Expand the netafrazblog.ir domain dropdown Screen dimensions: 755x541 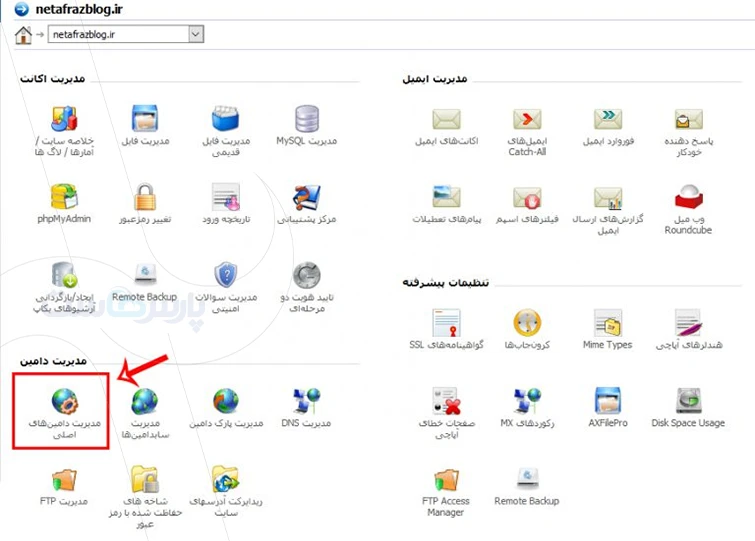pos(195,34)
